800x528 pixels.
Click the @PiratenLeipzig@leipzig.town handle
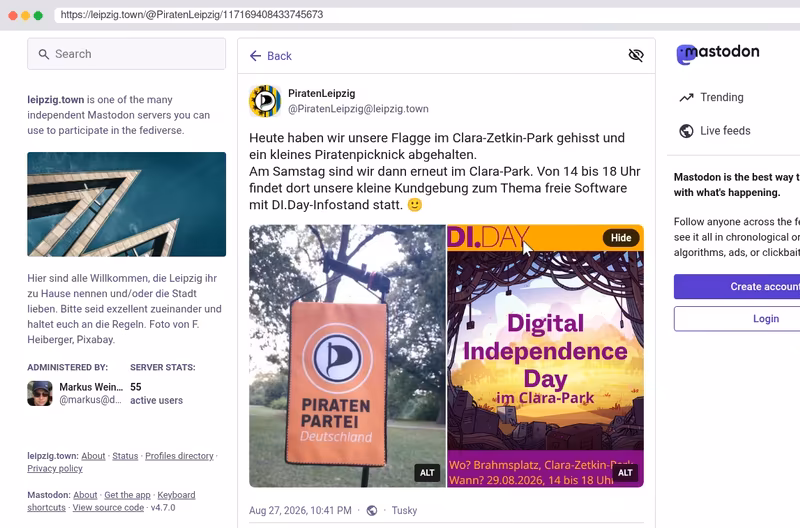(x=358, y=109)
